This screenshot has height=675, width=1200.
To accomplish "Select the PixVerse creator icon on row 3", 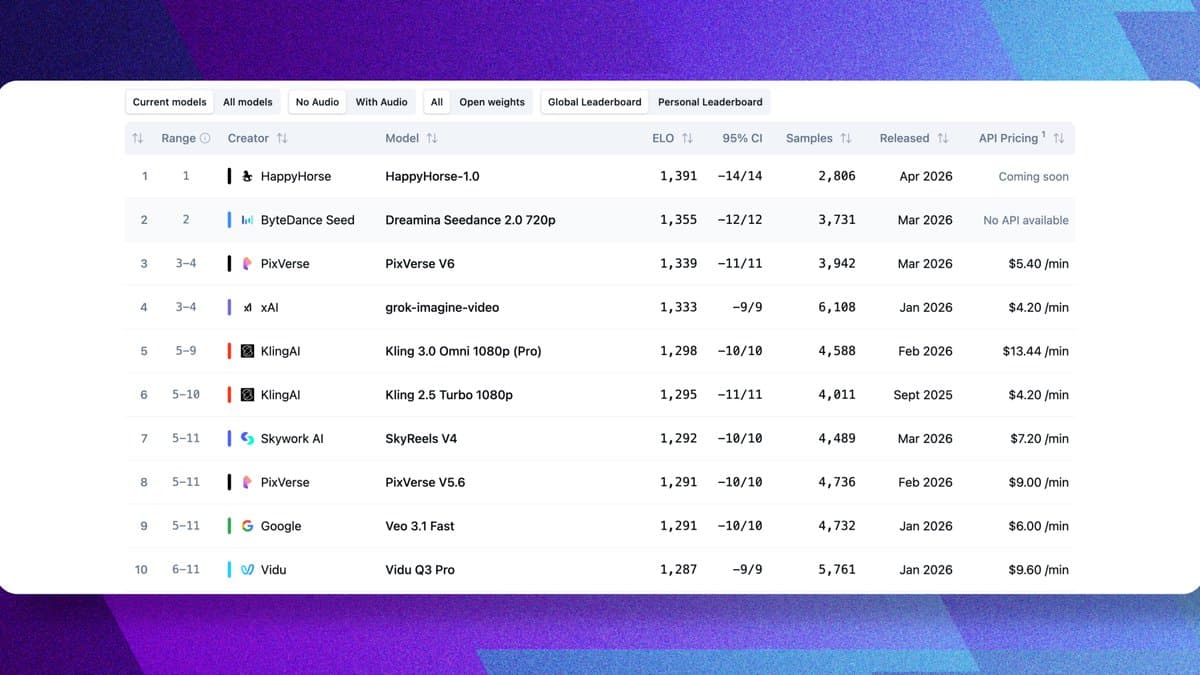I will click(247, 263).
